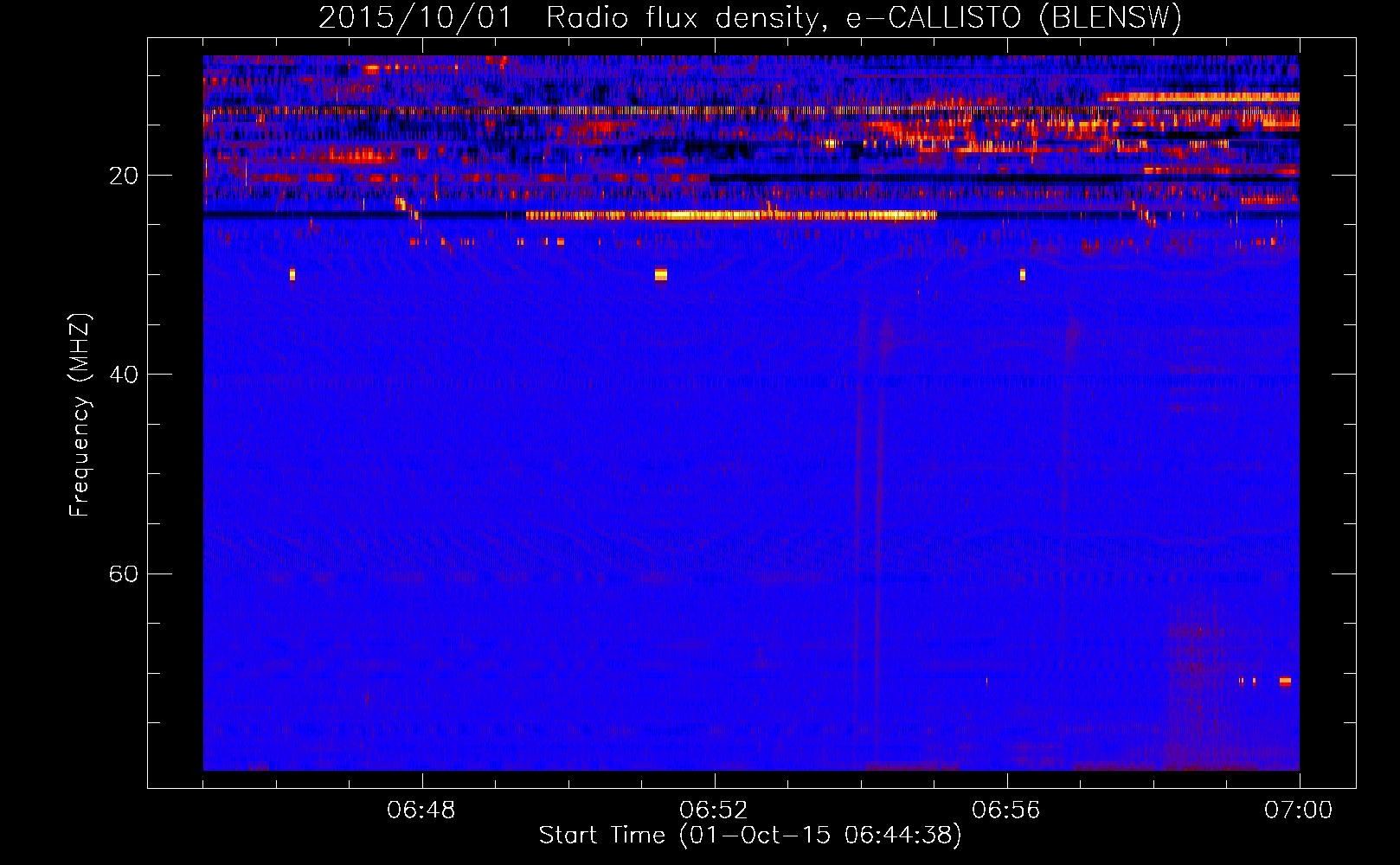Image resolution: width=1400 pixels, height=865 pixels.
Task: Click the 'Start Time (01-Oct-15 06:44:38)' axis label
Action: [750, 836]
